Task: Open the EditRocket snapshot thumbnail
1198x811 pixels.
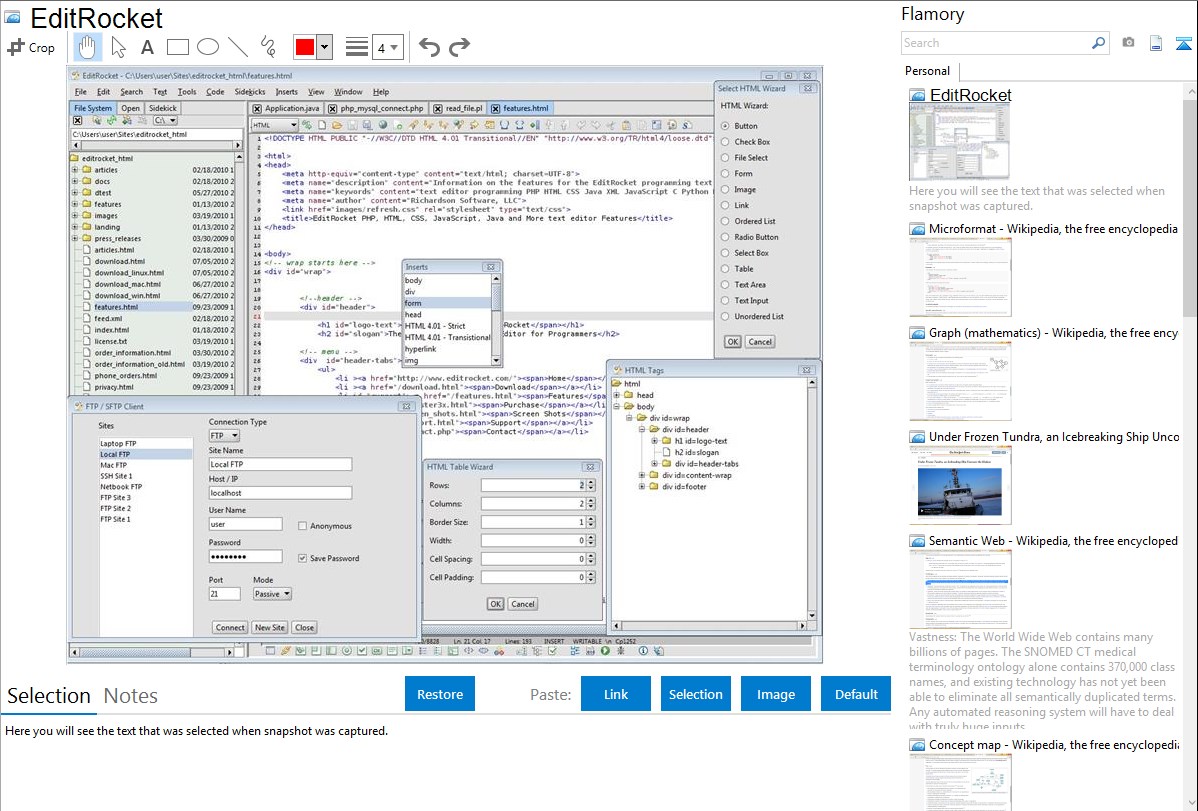Action: [960, 142]
